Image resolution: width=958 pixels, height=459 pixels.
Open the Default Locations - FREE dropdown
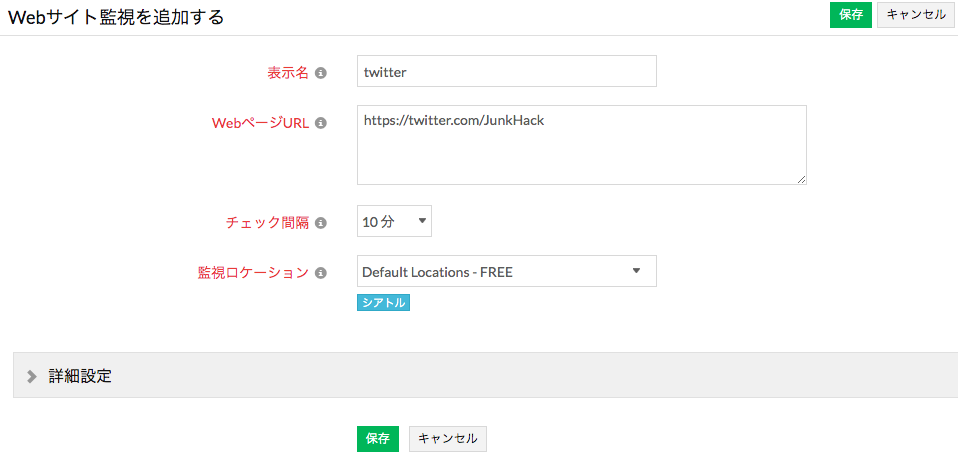(x=506, y=271)
